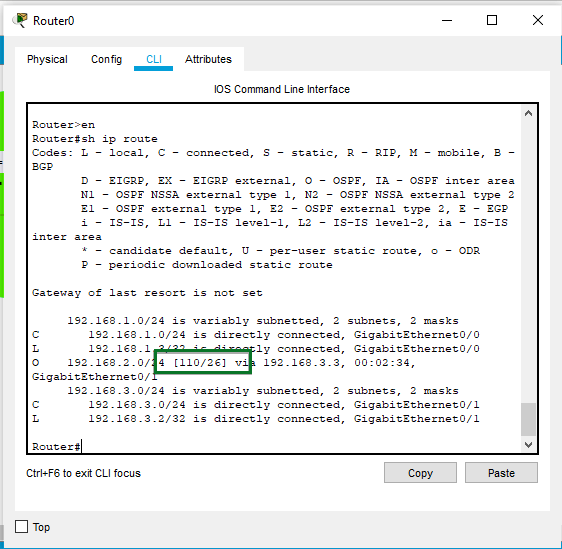Click 'P - periodic downloaded static route' line
Image resolution: width=562 pixels, height=549 pixels.
(x=207, y=265)
